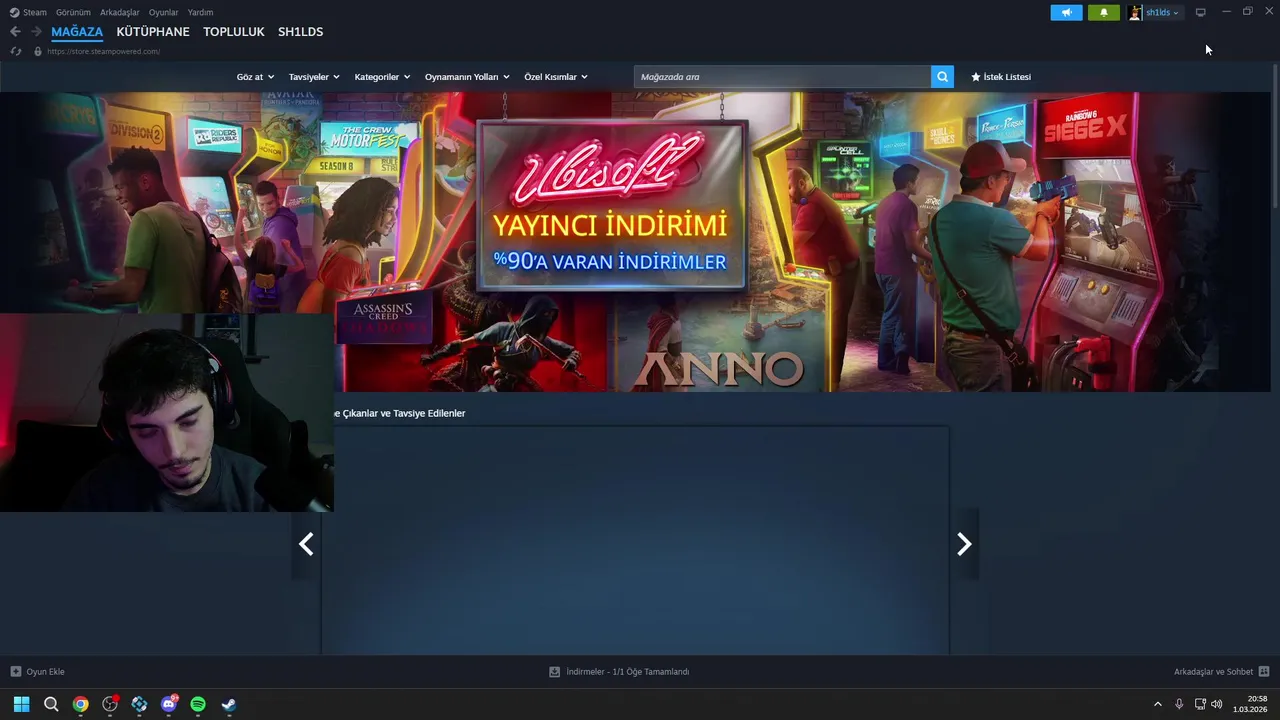Click the back navigation arrow

[x=15, y=32]
